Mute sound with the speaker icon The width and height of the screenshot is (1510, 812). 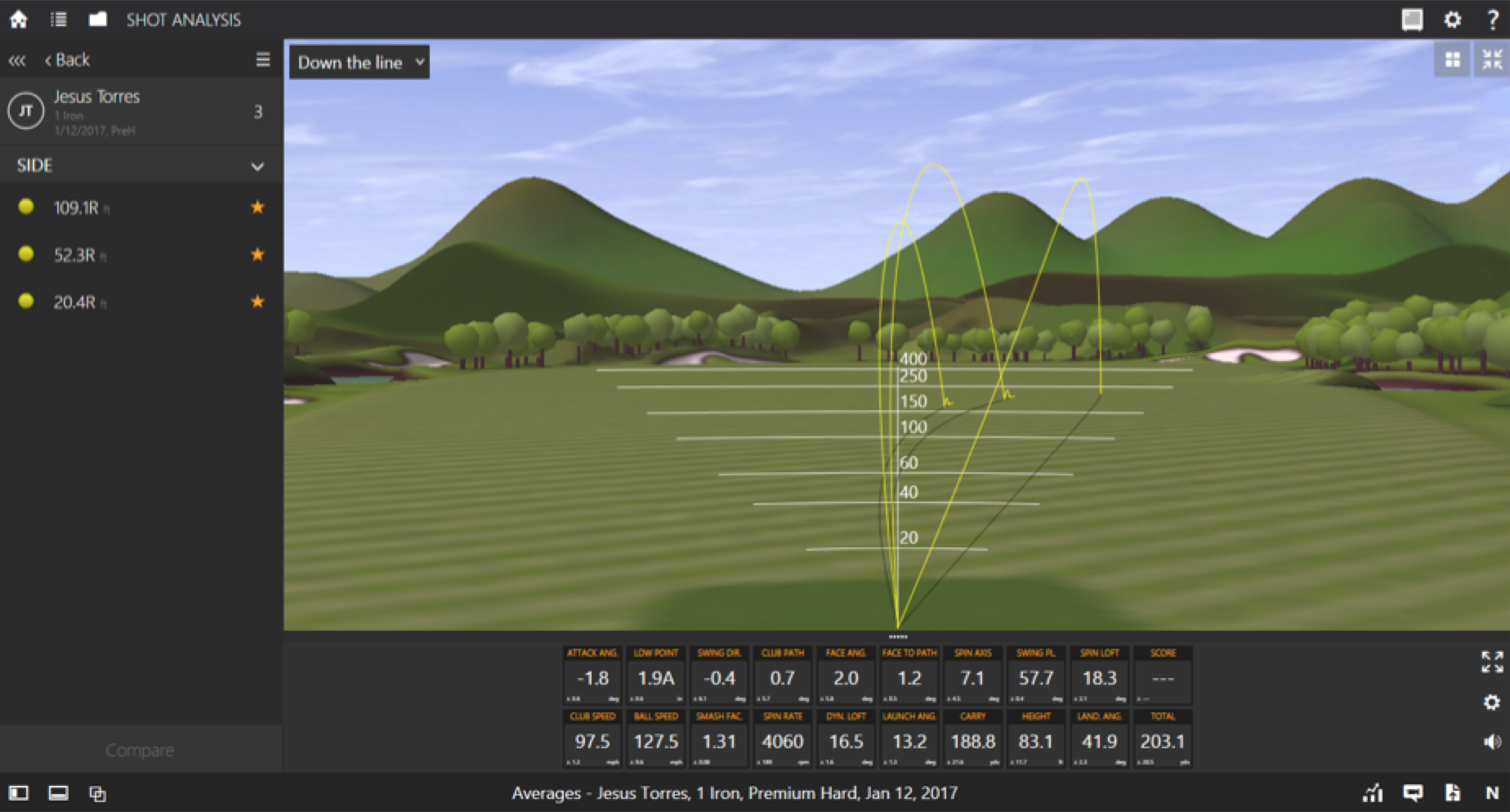coord(1492,741)
